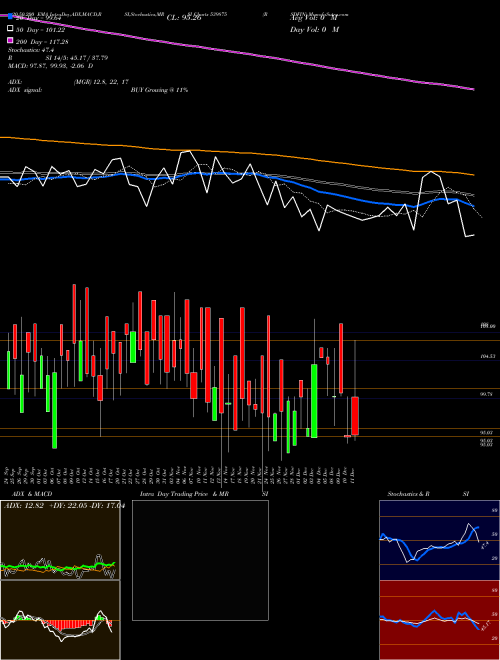Open the ADX indicator mini chart

[60, 540]
